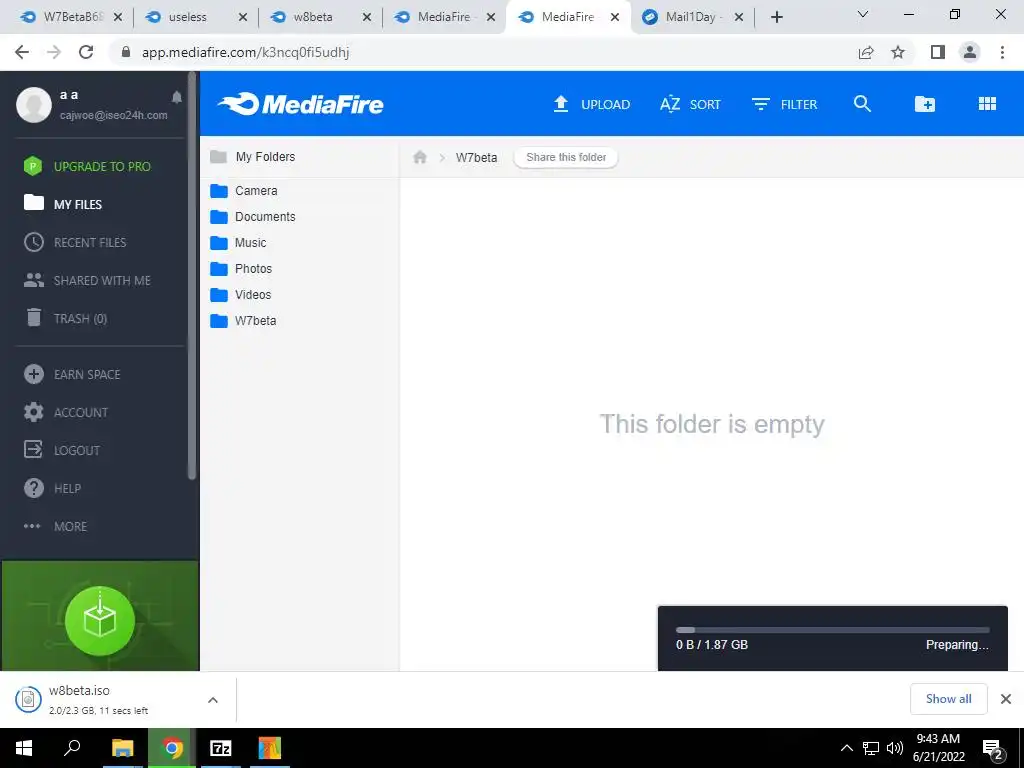Screen dimensions: 1024x768
Task: Open the Help question mark
Action: tap(33, 488)
